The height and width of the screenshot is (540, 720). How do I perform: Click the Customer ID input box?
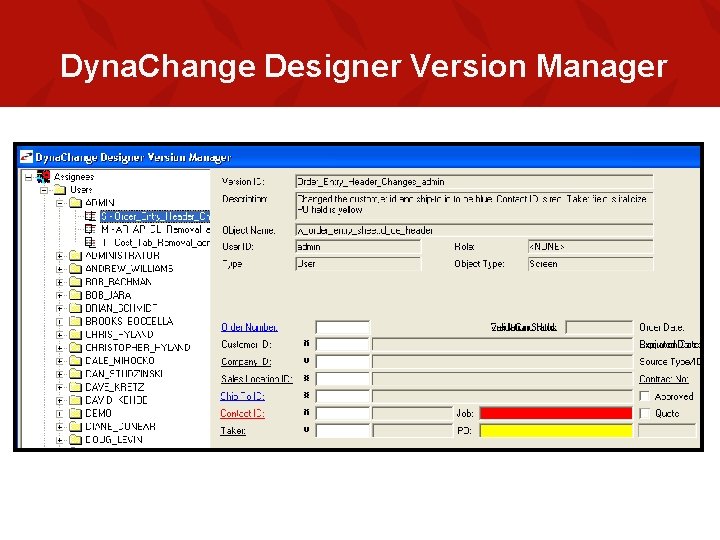click(x=343, y=344)
